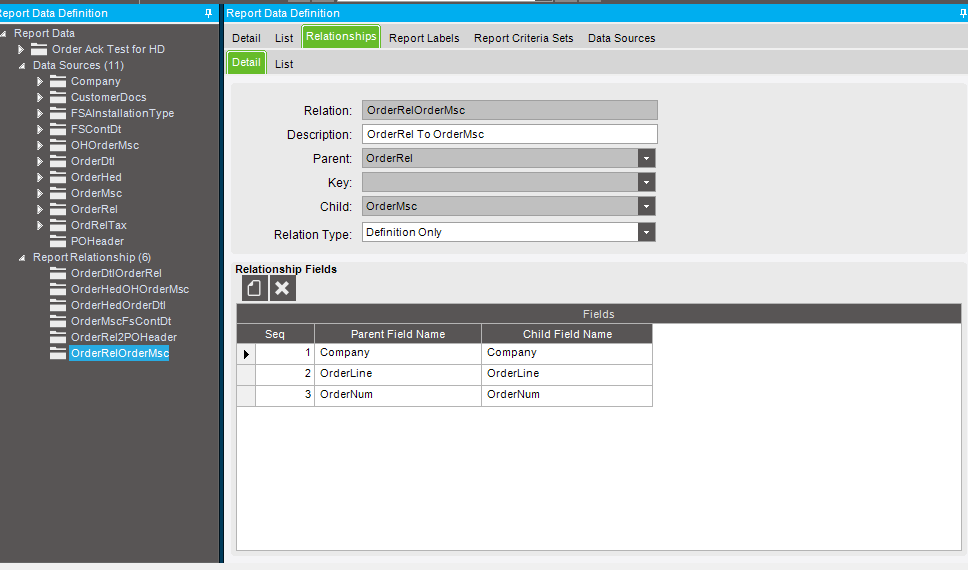Click the CustomerDocs folder icon
968x570 pixels.
coord(58,98)
